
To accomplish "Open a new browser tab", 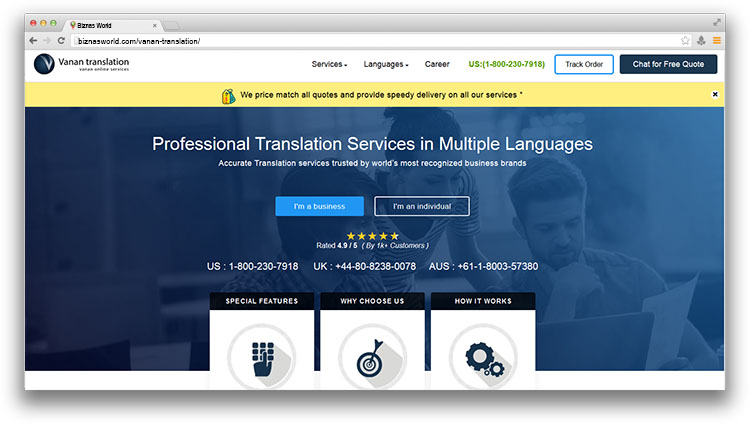I will [172, 25].
